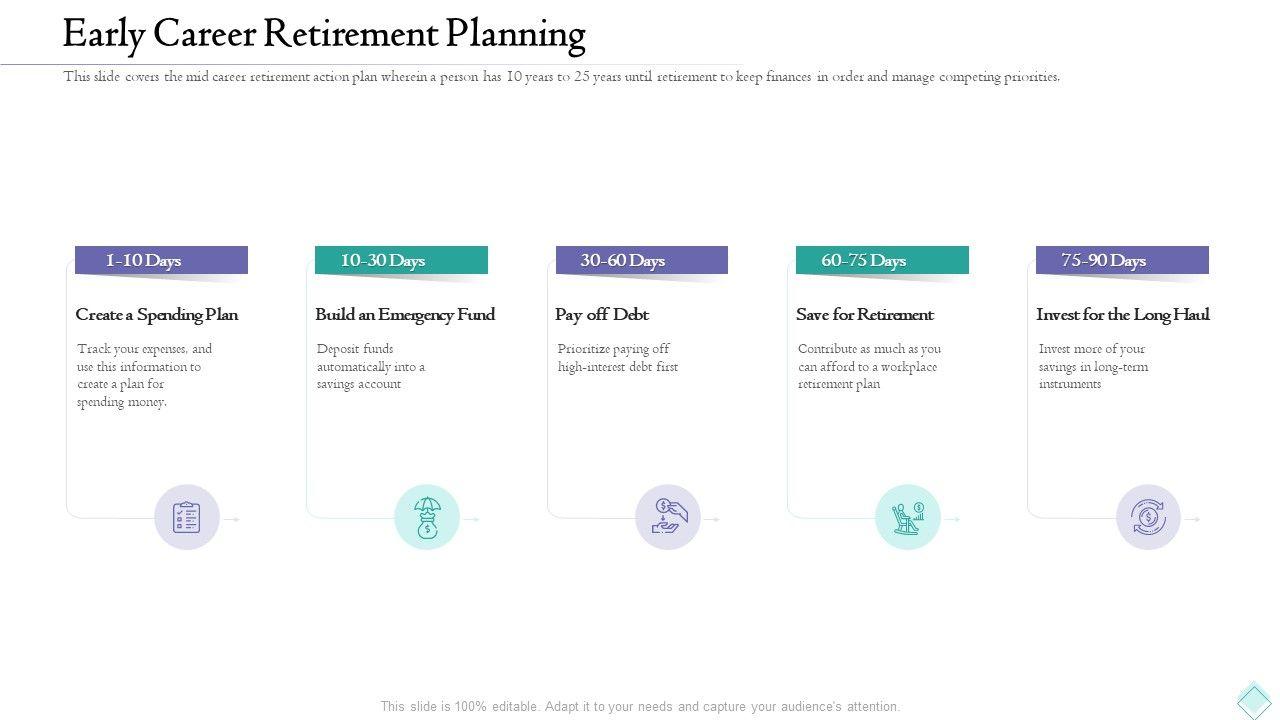The height and width of the screenshot is (720, 1280).
Task: Select the 10-30 Days label
Action: [x=383, y=261]
